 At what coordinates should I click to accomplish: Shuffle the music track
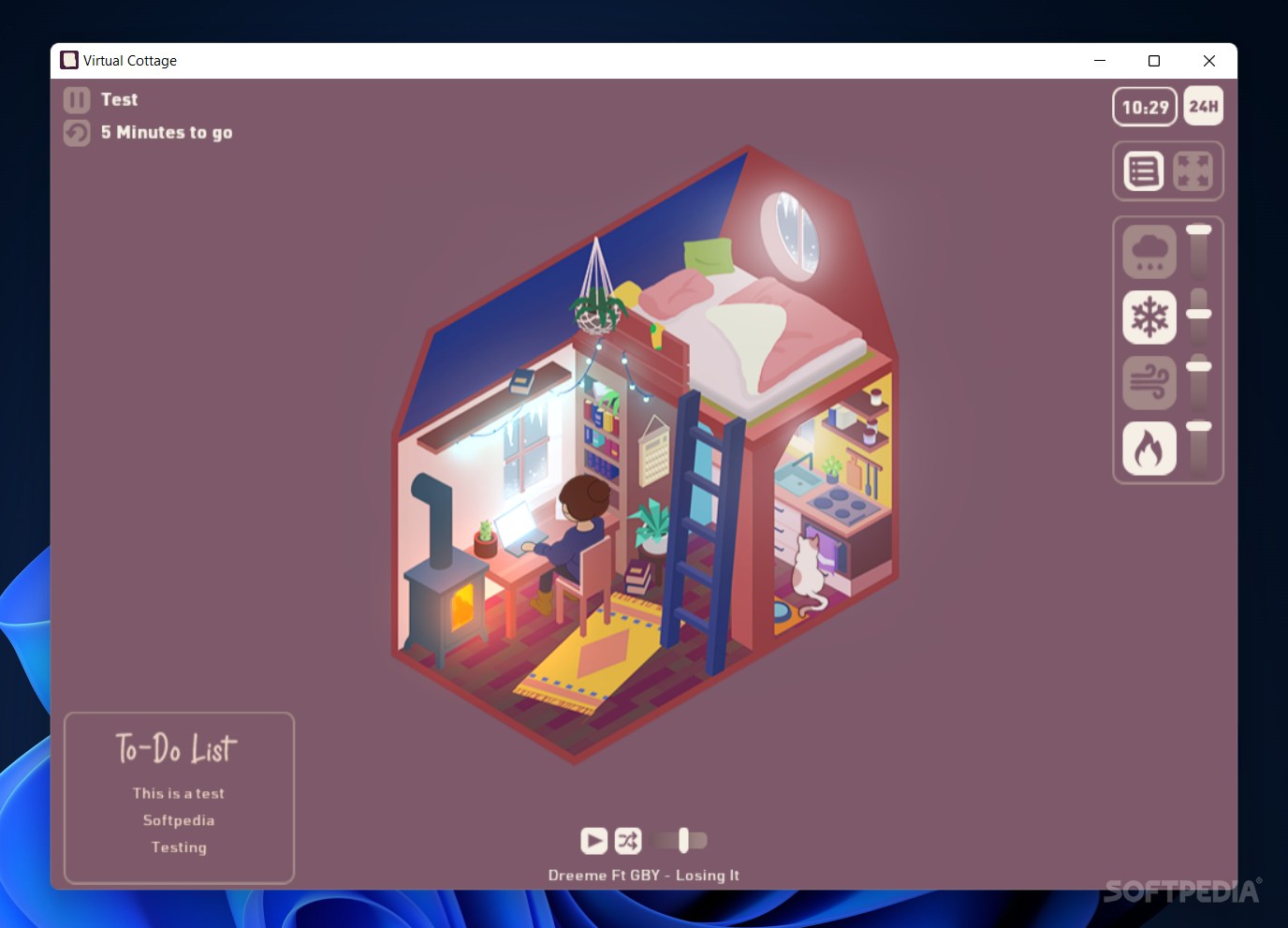click(x=628, y=841)
